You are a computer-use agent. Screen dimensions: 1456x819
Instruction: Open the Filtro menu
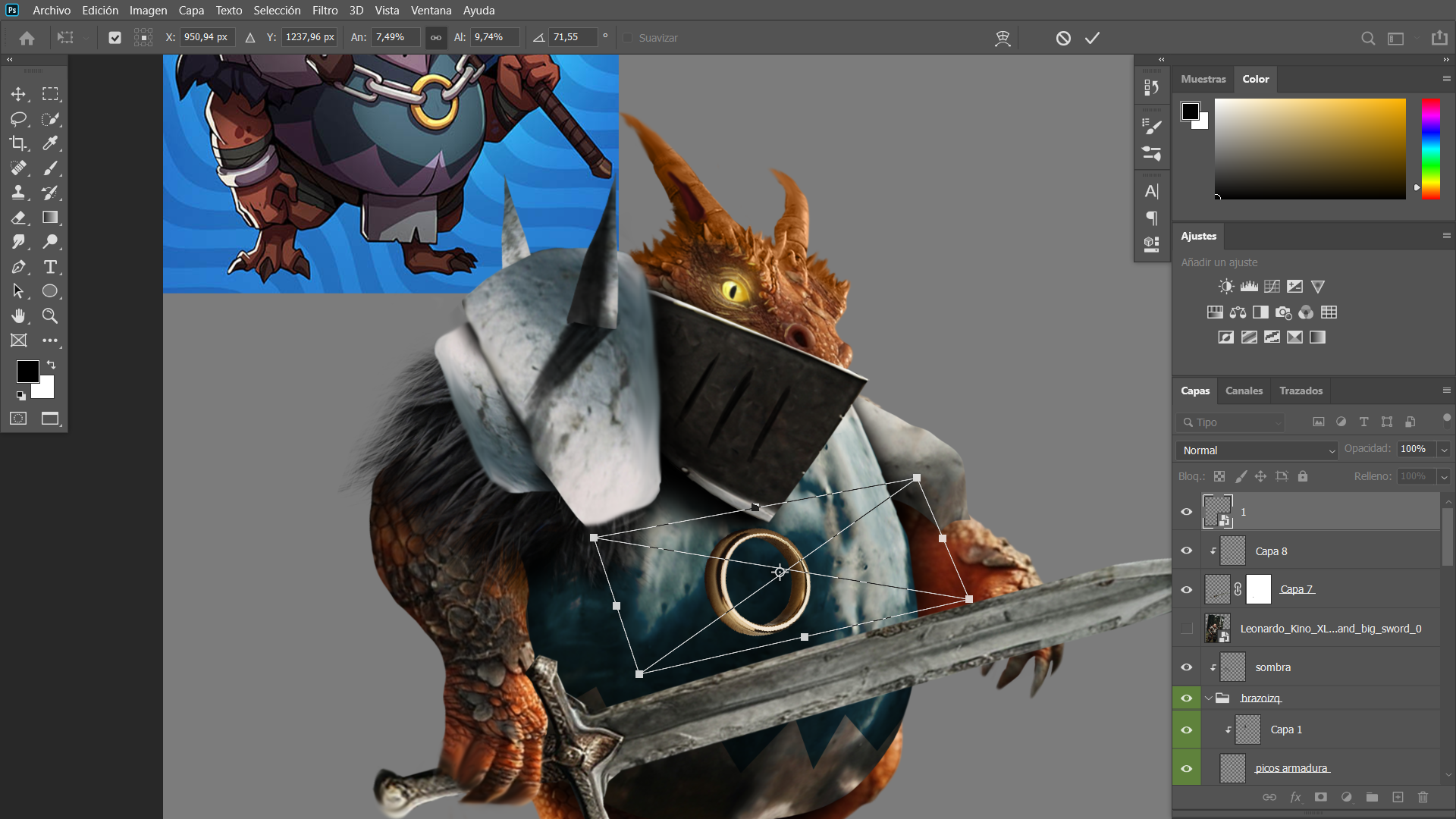pos(325,11)
